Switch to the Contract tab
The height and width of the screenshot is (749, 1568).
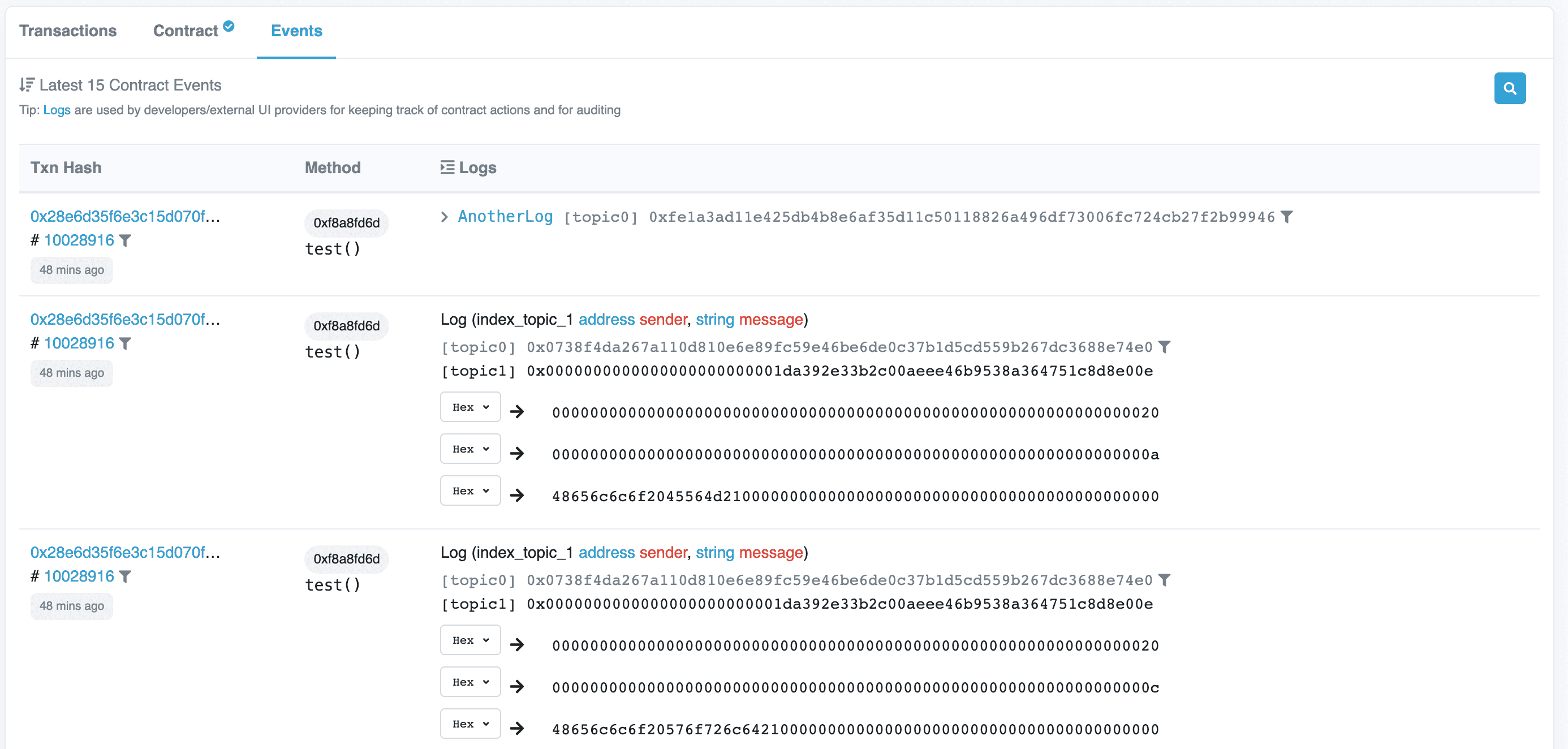186,31
